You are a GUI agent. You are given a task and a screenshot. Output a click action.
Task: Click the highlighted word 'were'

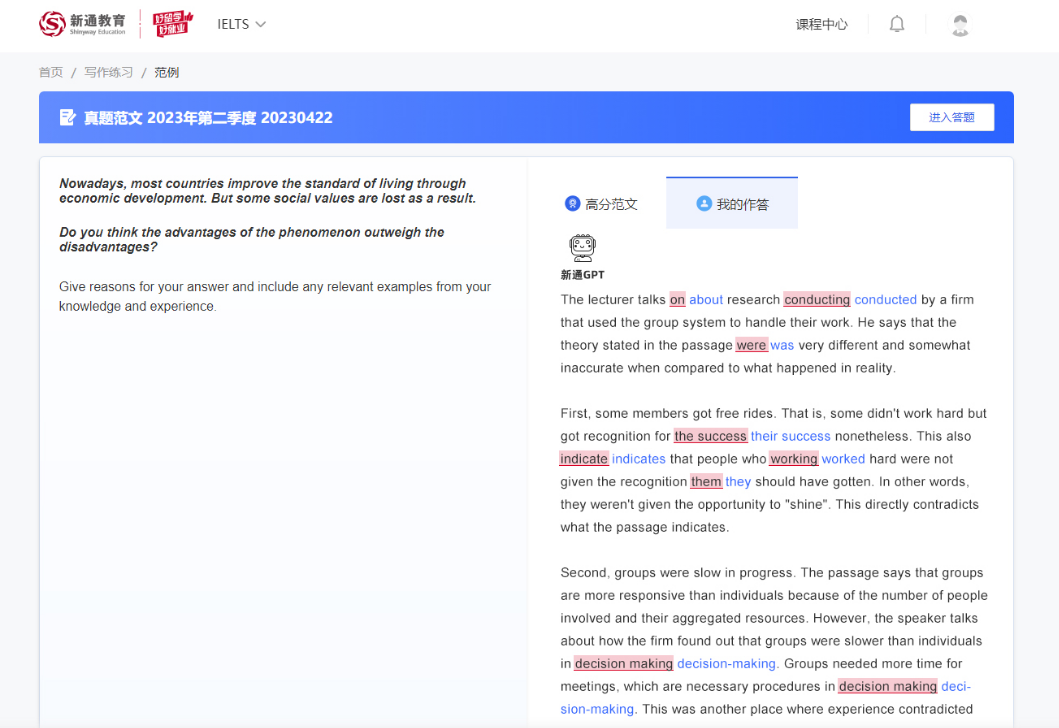coord(752,345)
